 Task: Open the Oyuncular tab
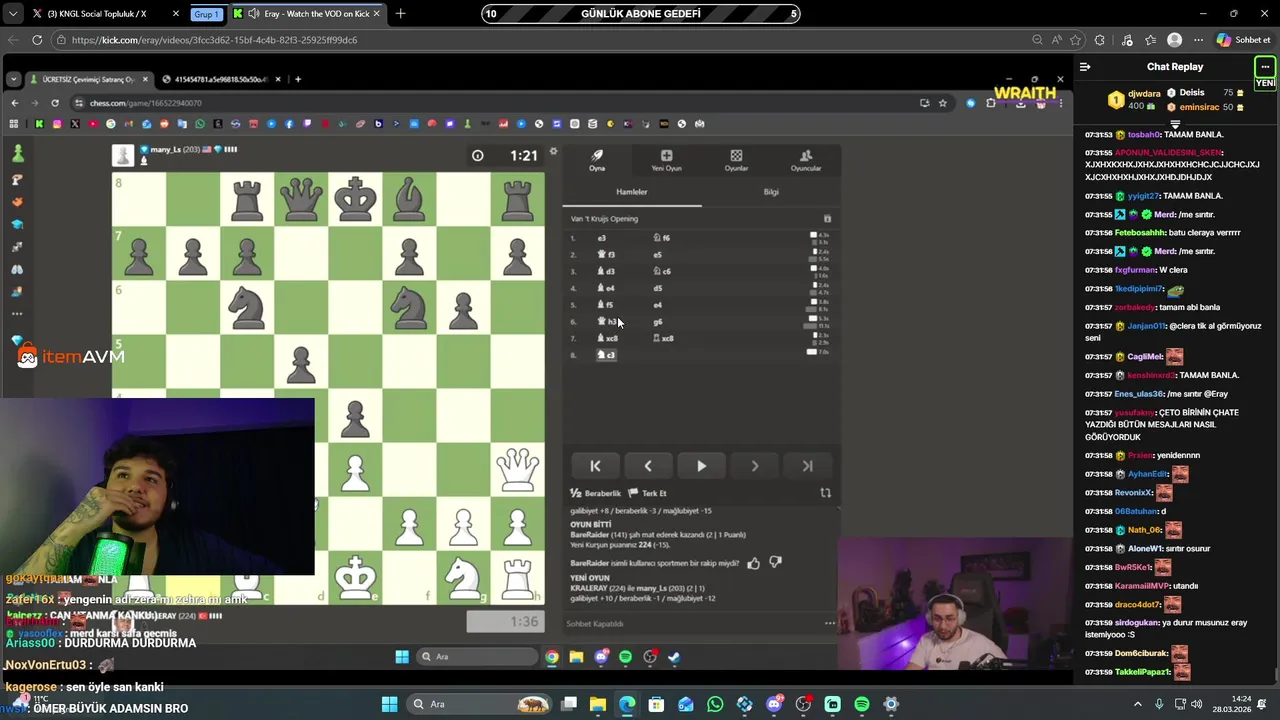pyautogui.click(x=806, y=161)
